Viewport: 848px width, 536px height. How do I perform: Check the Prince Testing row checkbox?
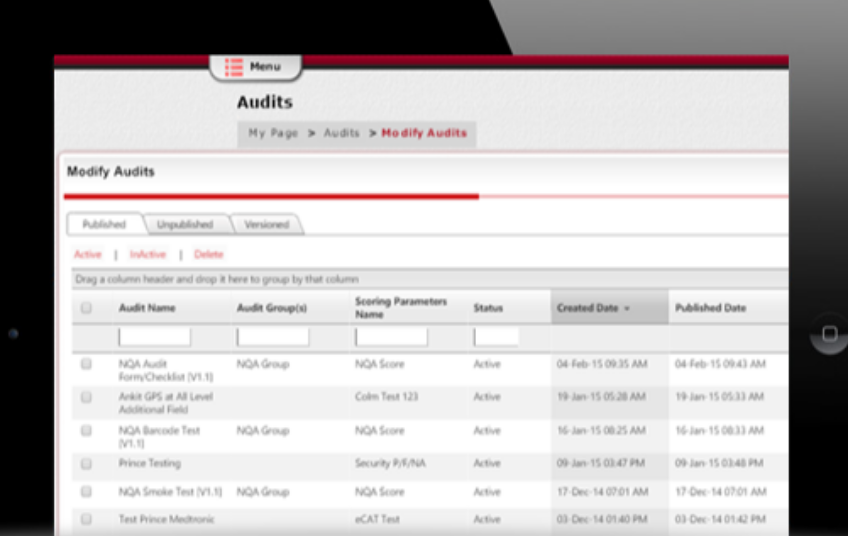point(86,464)
